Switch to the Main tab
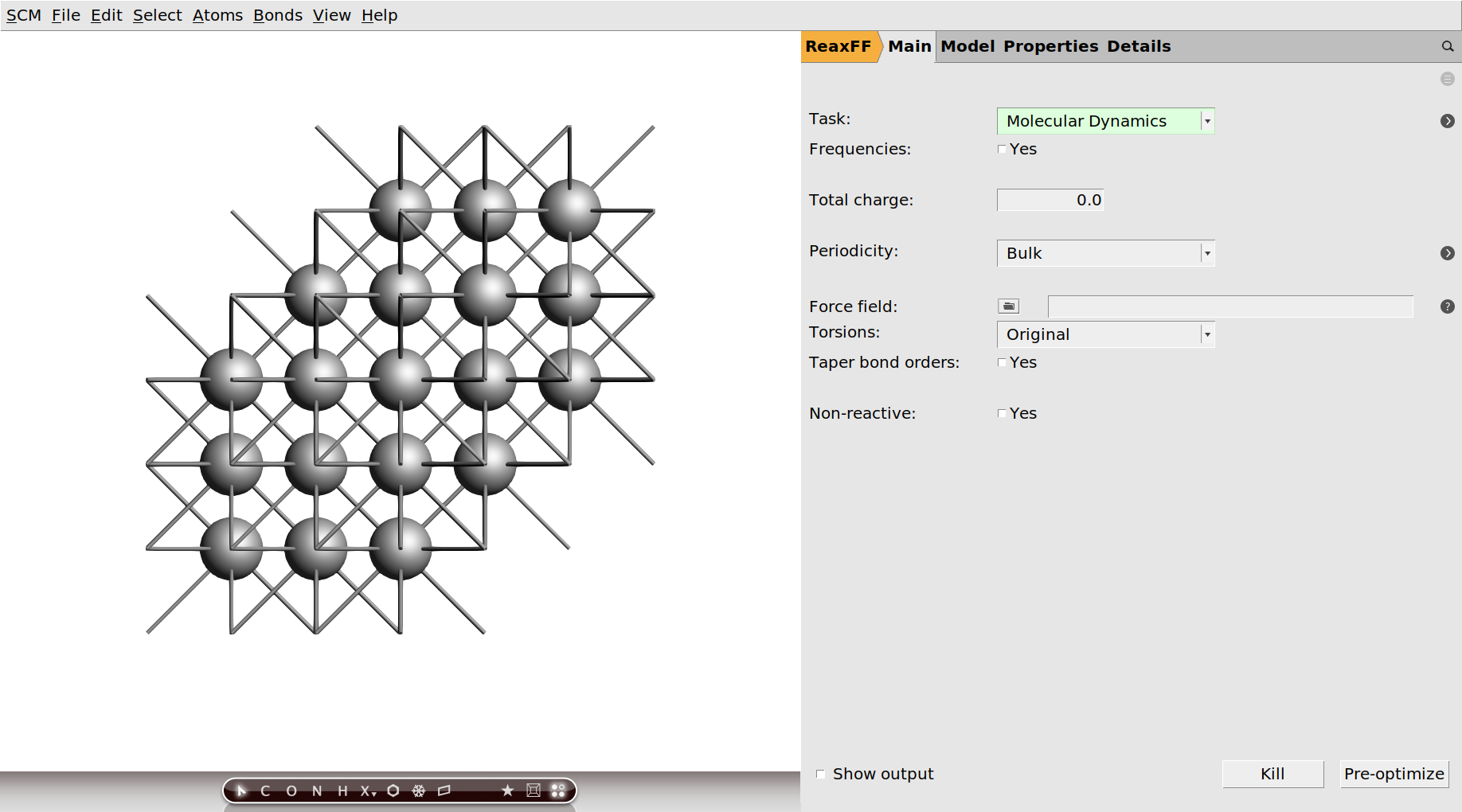 click(x=909, y=46)
